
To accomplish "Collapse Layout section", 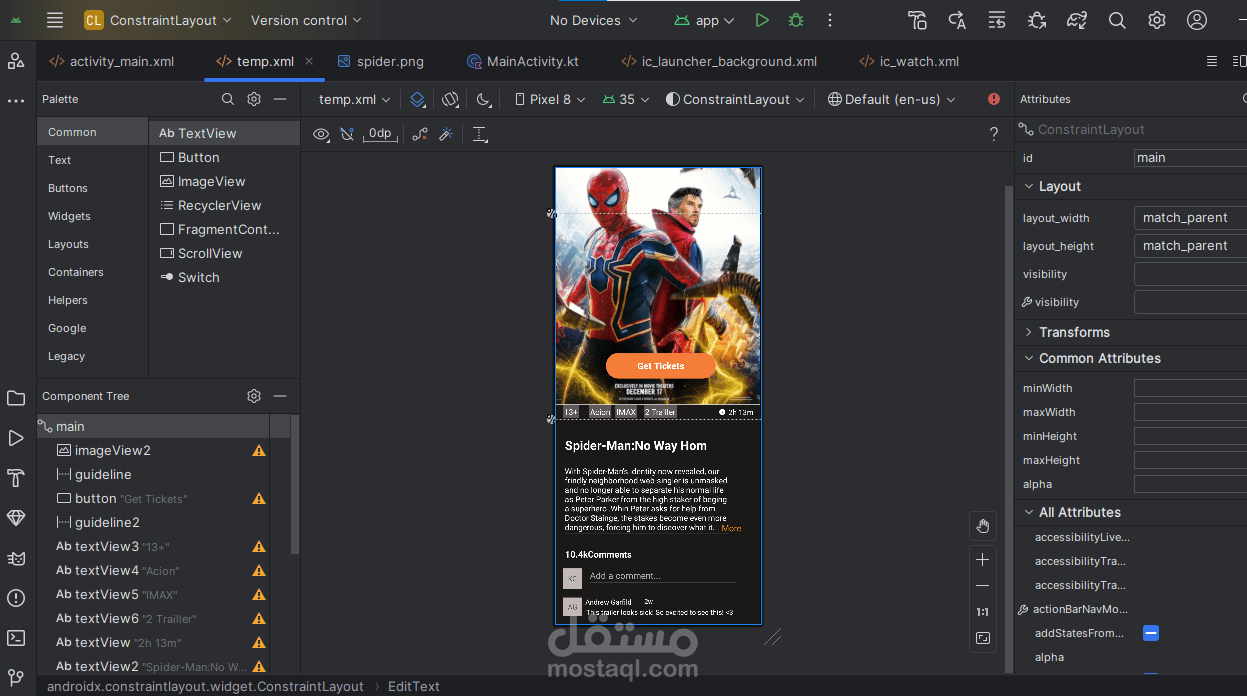I will [x=1028, y=186].
